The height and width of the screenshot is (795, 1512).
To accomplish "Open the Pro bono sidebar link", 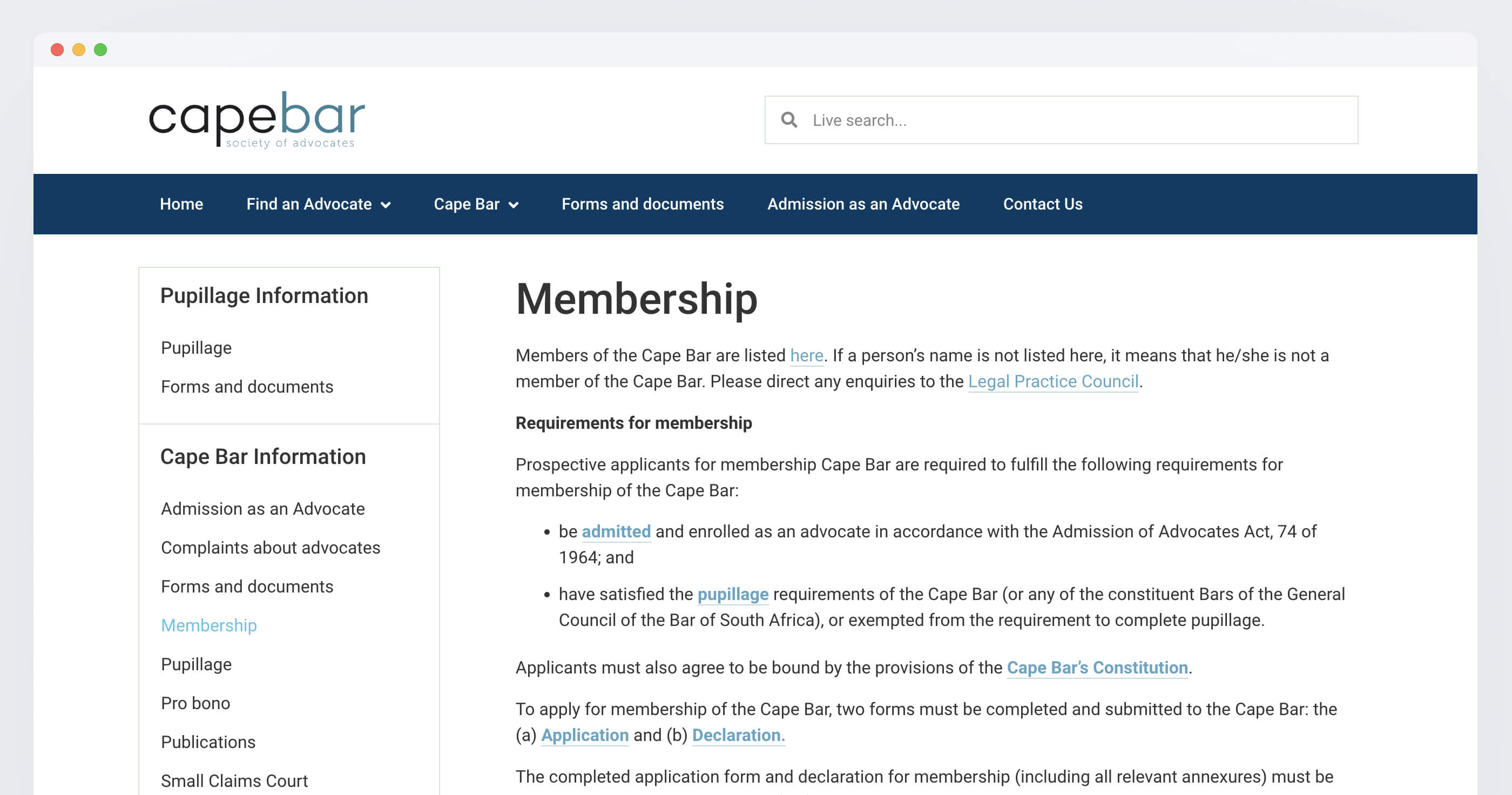I will click(x=195, y=703).
